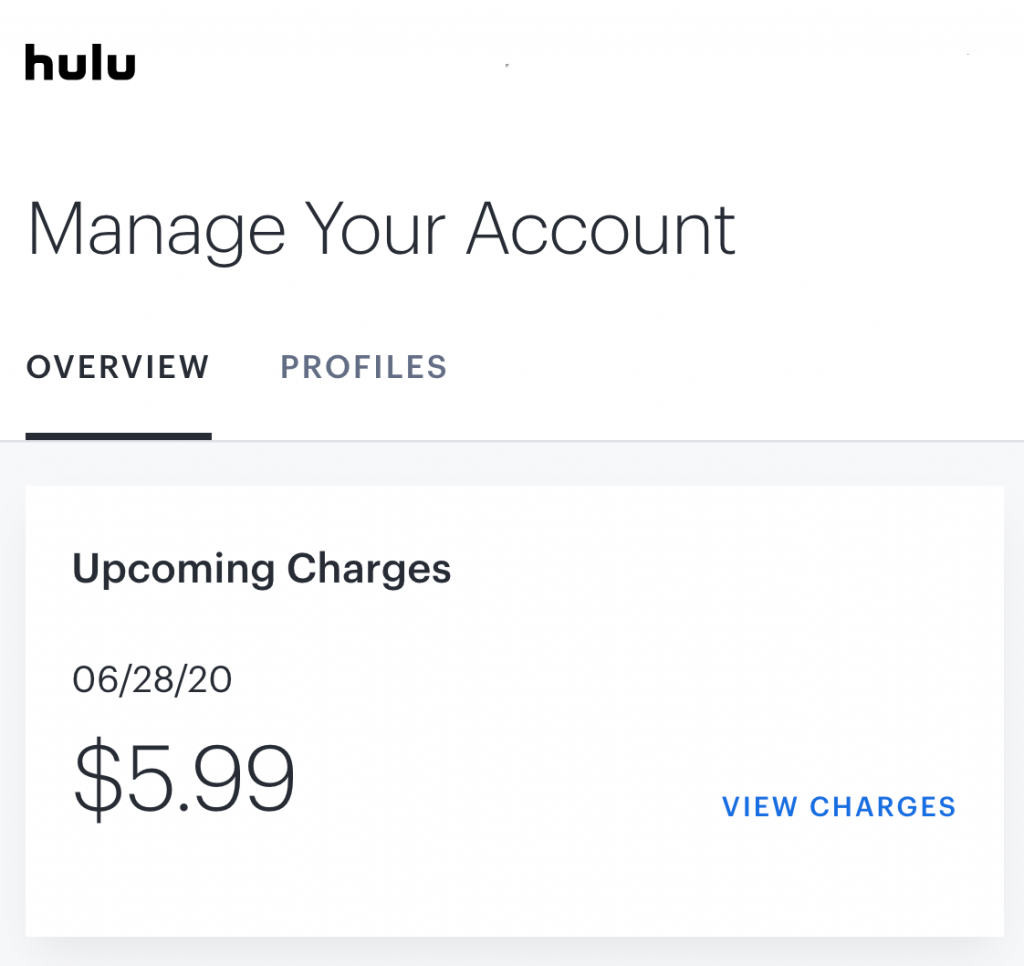Click the dollar sign of the charge amount
Image resolution: width=1024 pixels, height=966 pixels.
[x=98, y=779]
